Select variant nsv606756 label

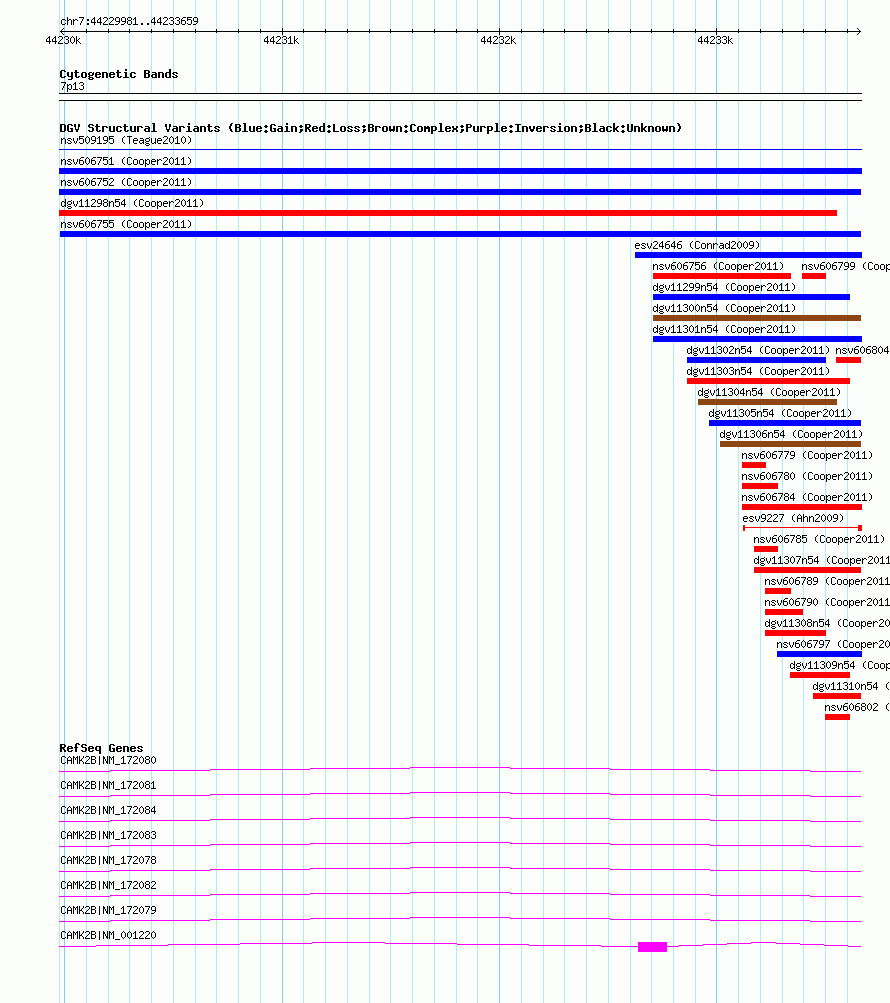pyautogui.click(x=718, y=266)
